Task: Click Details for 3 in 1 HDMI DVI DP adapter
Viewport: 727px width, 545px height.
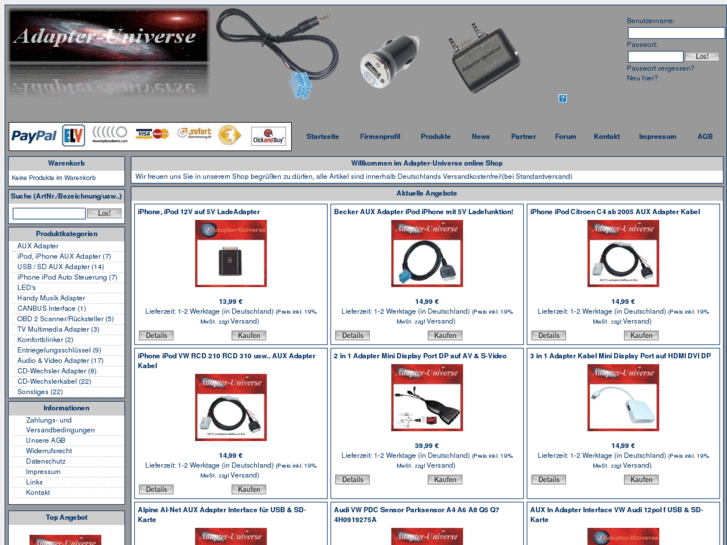Action: pyautogui.click(x=548, y=479)
